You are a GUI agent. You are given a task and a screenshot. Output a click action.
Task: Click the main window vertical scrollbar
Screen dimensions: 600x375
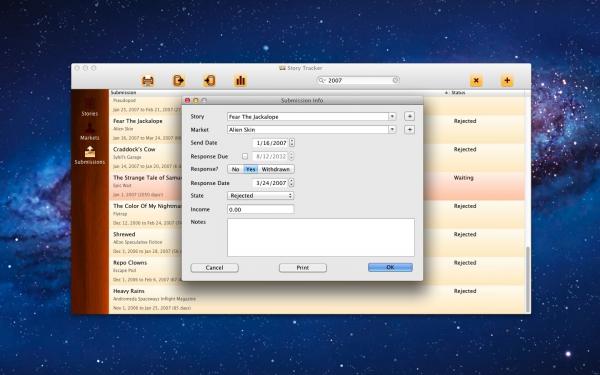[528, 279]
